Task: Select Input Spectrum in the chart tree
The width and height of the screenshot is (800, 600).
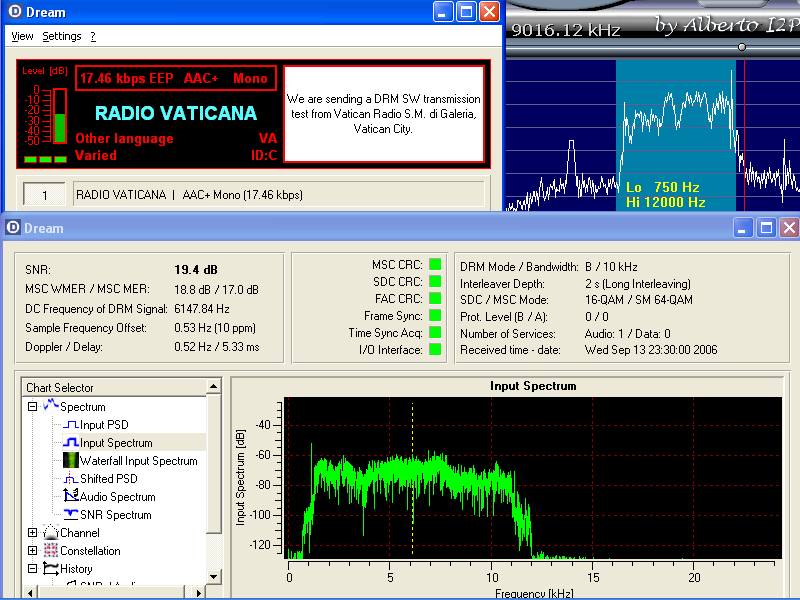Action: pos(116,442)
